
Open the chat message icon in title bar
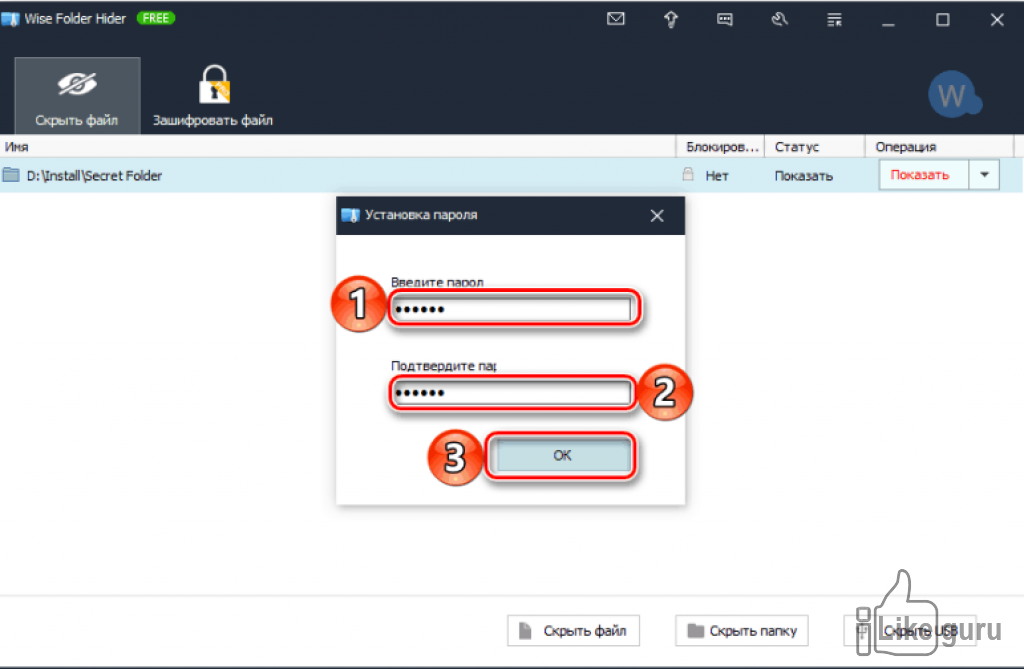[x=725, y=20]
